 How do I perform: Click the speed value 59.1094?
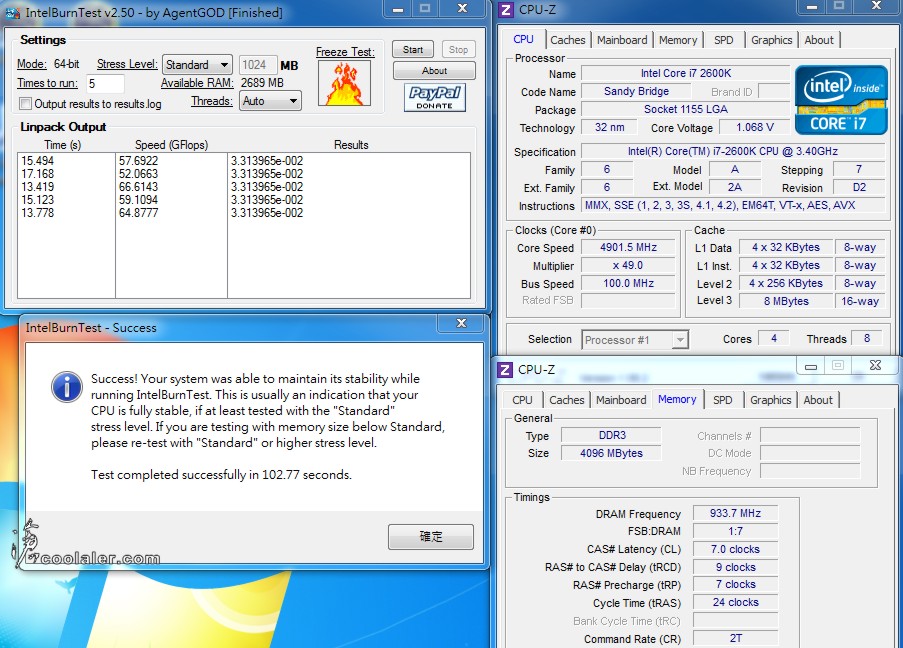pyautogui.click(x=138, y=200)
